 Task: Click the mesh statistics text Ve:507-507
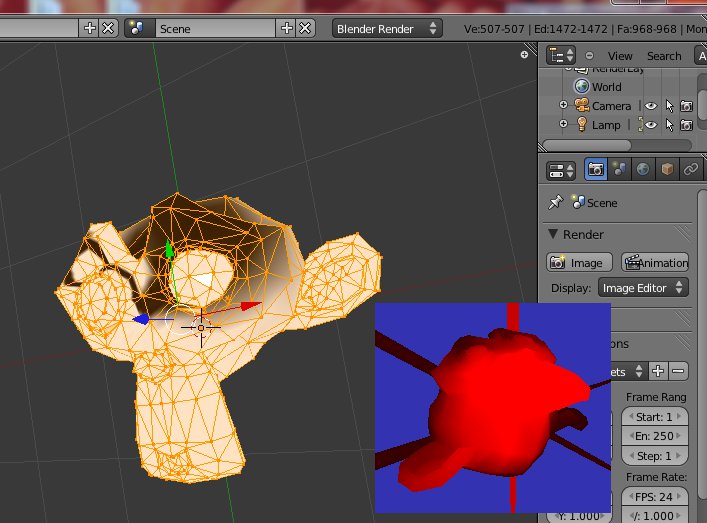point(494,29)
